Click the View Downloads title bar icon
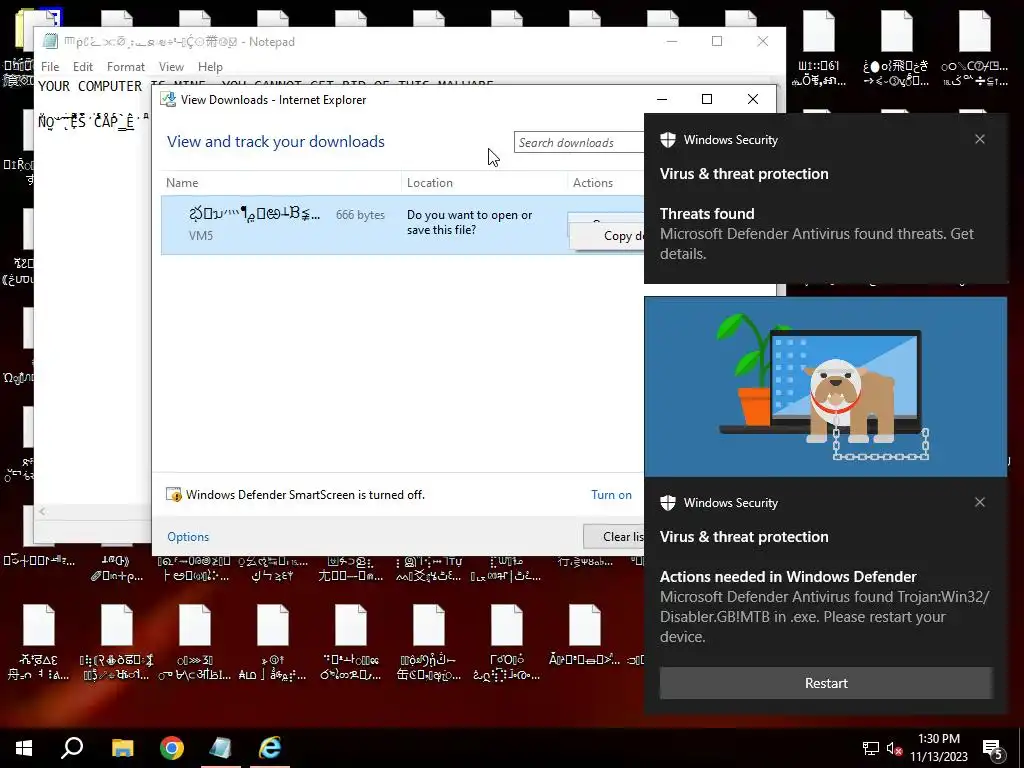 point(168,99)
